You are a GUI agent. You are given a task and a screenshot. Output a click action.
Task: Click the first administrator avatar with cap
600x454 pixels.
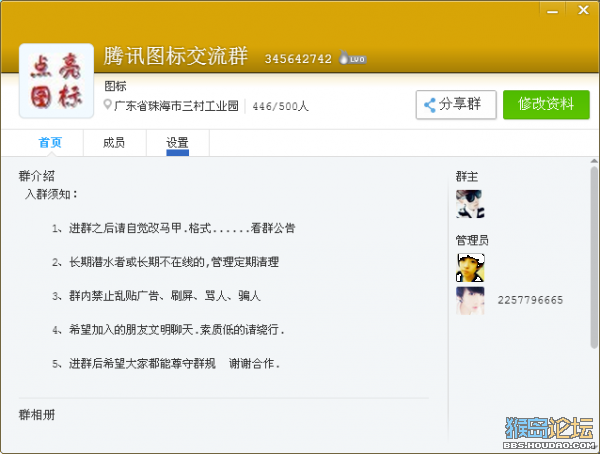(x=470, y=268)
